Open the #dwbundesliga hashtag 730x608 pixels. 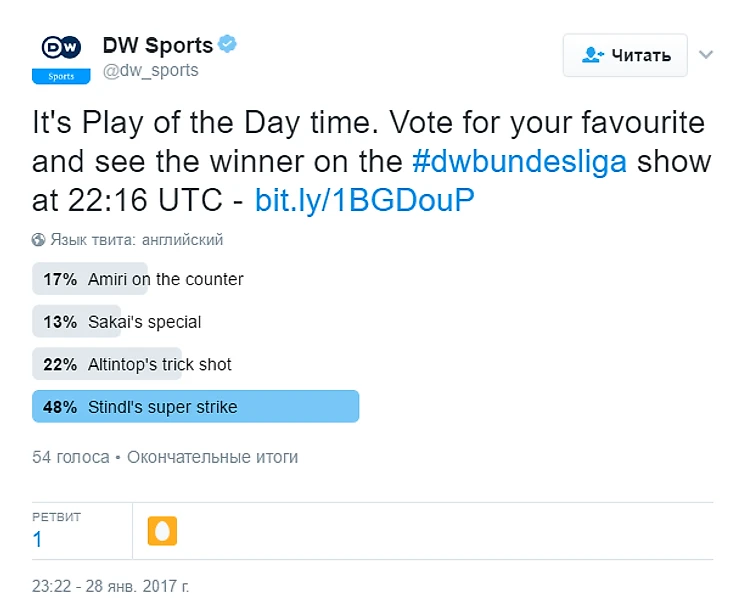pos(521,161)
